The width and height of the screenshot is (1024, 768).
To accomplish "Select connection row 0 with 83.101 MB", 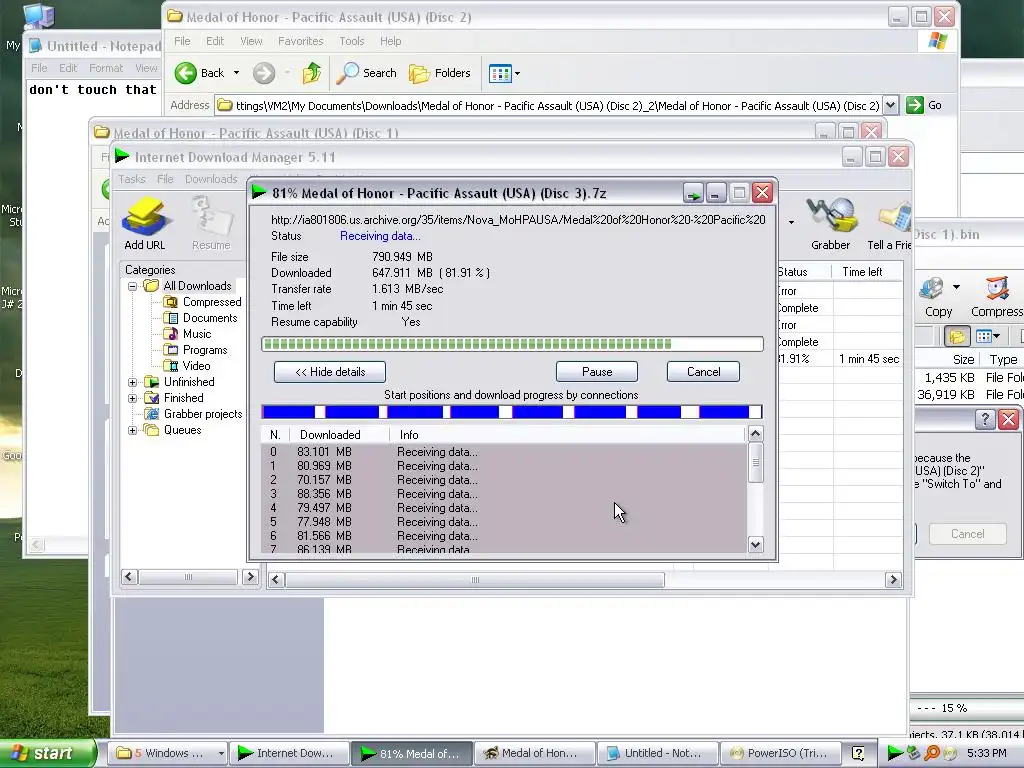I will tap(504, 452).
